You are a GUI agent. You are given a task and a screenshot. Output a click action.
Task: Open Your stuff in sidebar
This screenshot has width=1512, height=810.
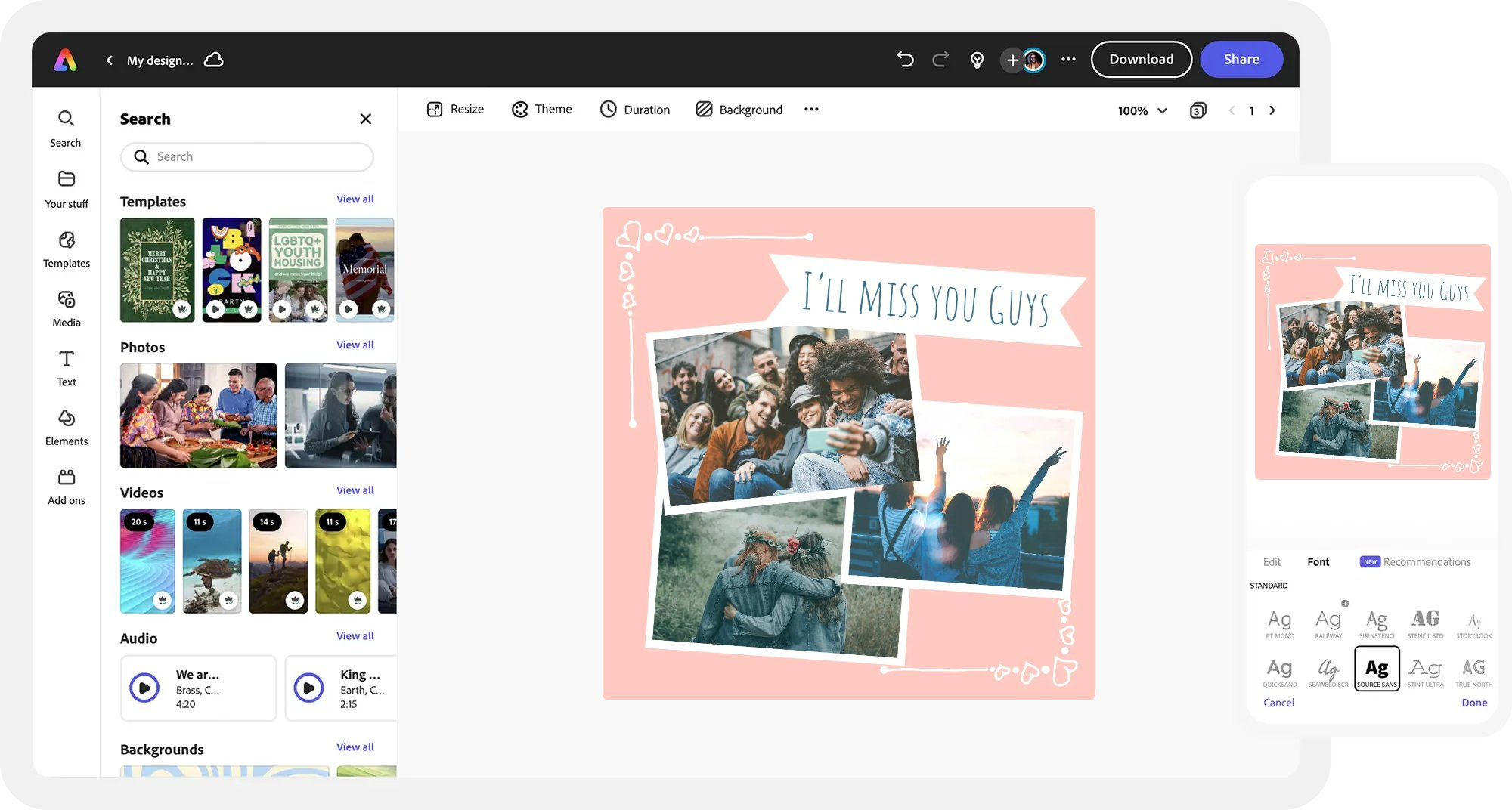coord(66,190)
